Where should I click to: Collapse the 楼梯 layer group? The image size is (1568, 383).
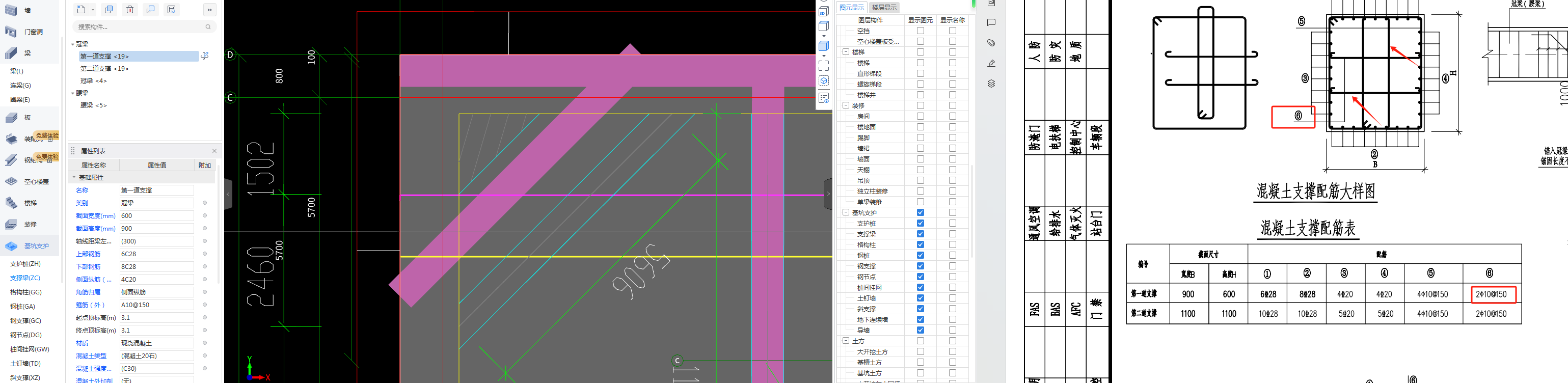(846, 52)
